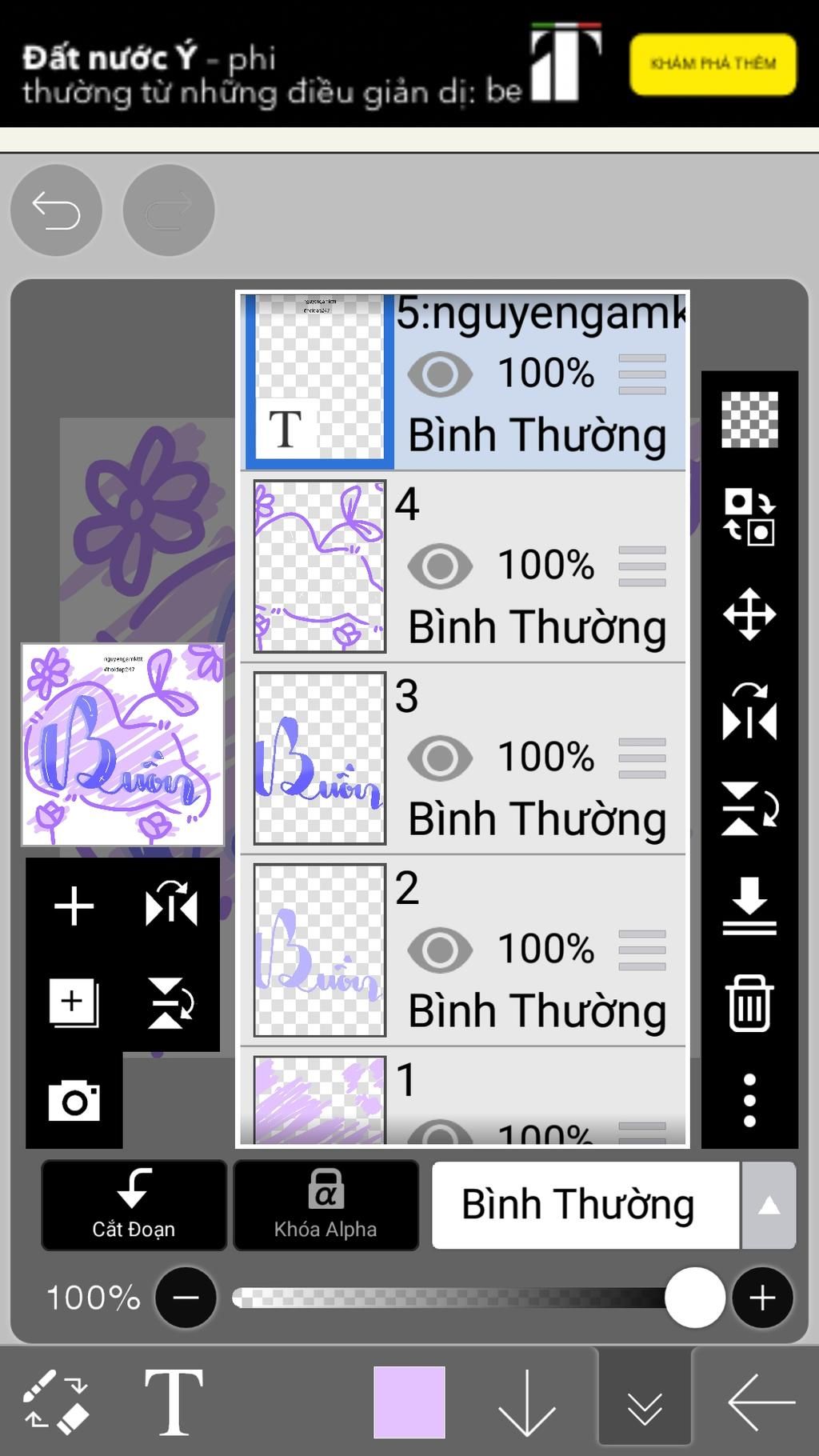
Task: Open the lavender color swatch
Action: (x=409, y=1402)
